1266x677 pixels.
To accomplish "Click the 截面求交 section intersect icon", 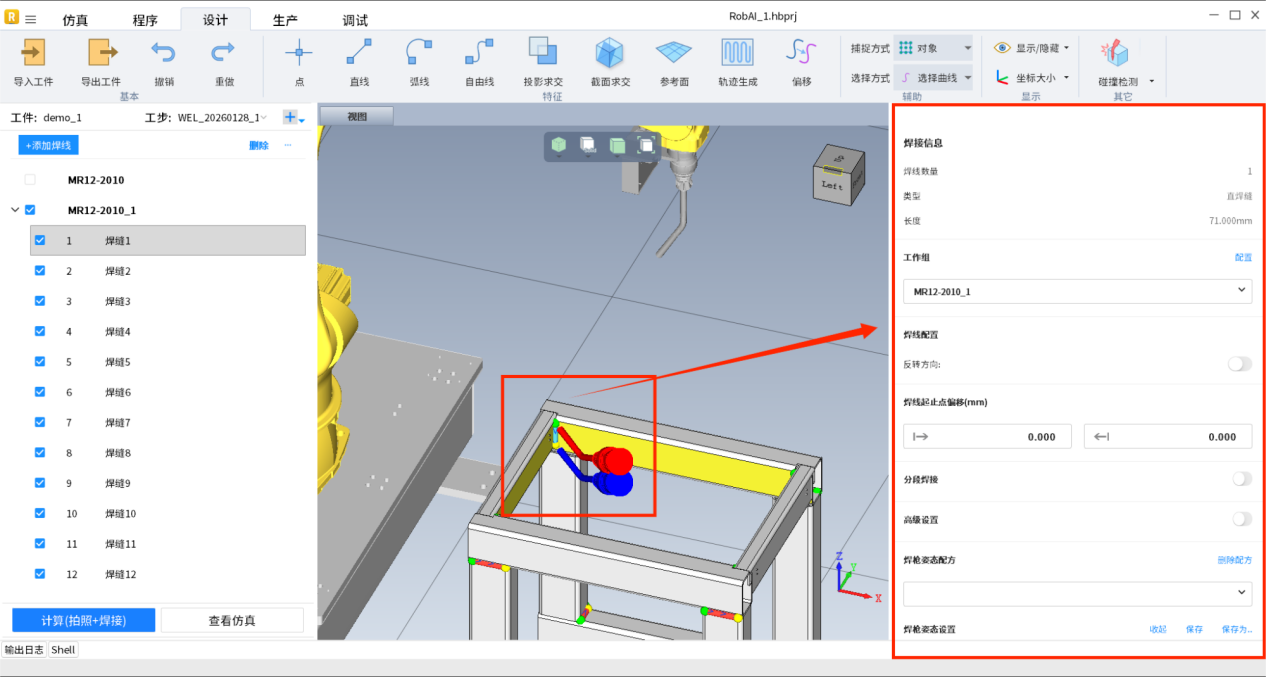I will tap(610, 53).
